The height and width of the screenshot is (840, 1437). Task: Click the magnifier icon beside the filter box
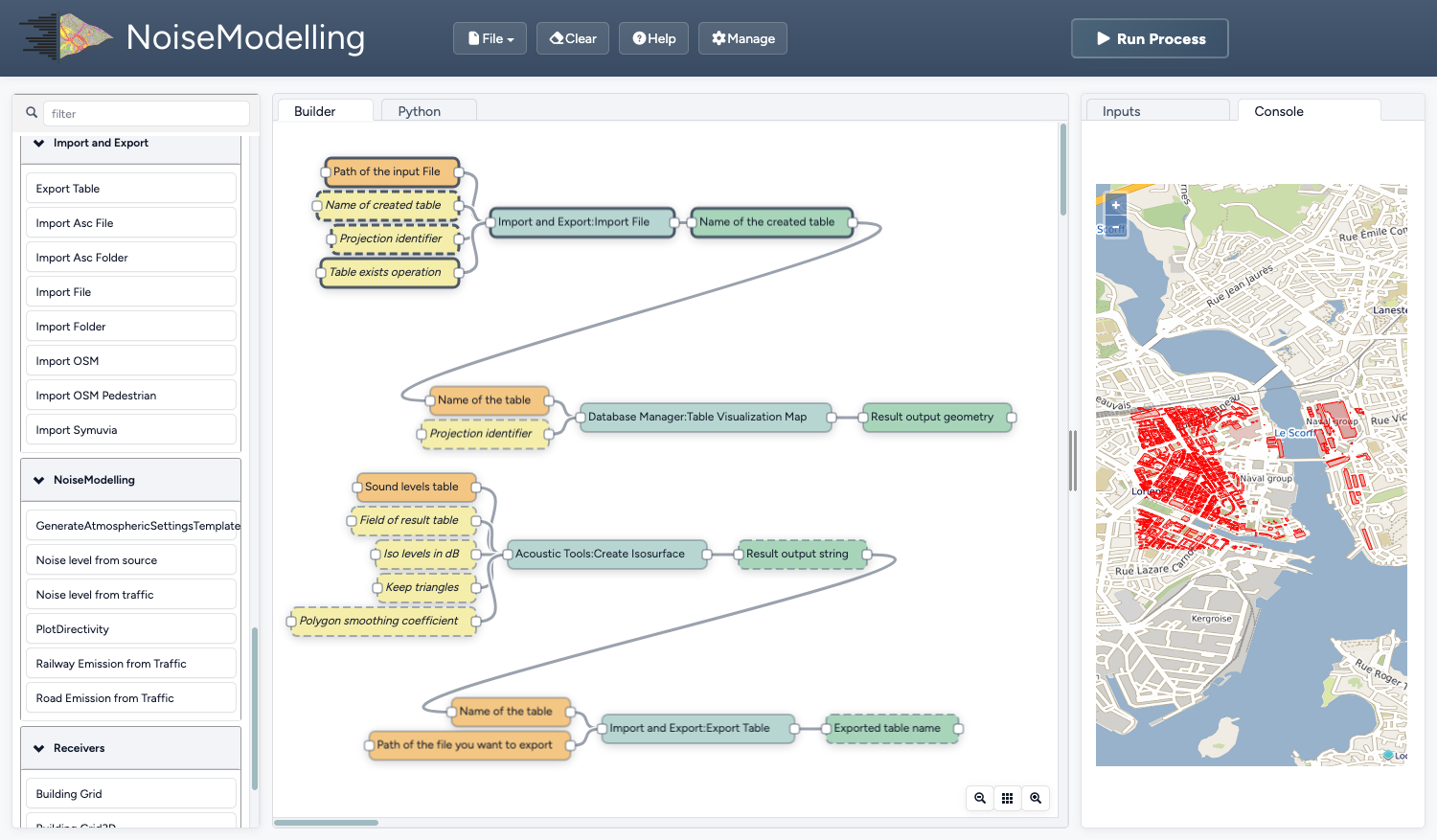(32, 113)
